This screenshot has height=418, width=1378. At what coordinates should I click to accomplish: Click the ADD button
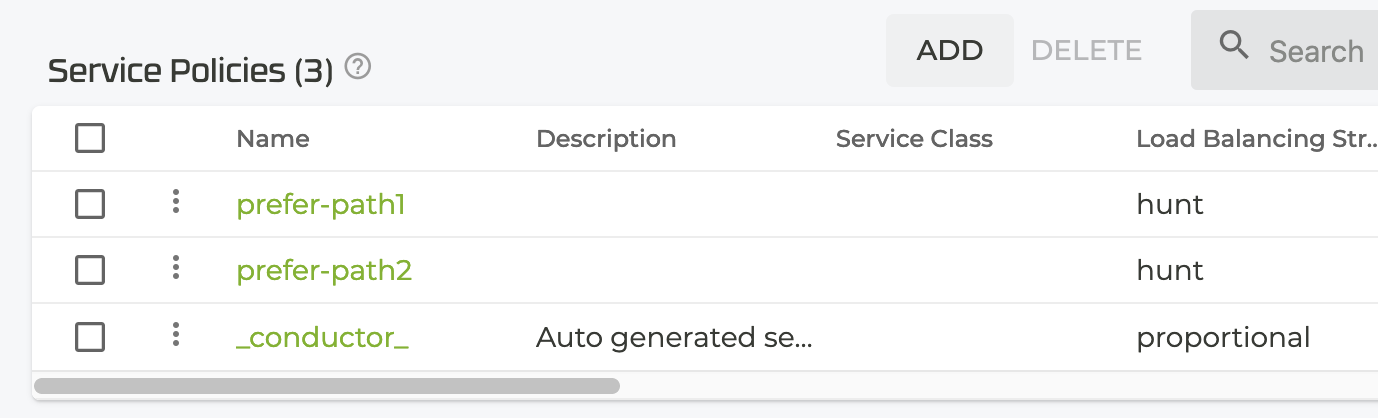(950, 50)
